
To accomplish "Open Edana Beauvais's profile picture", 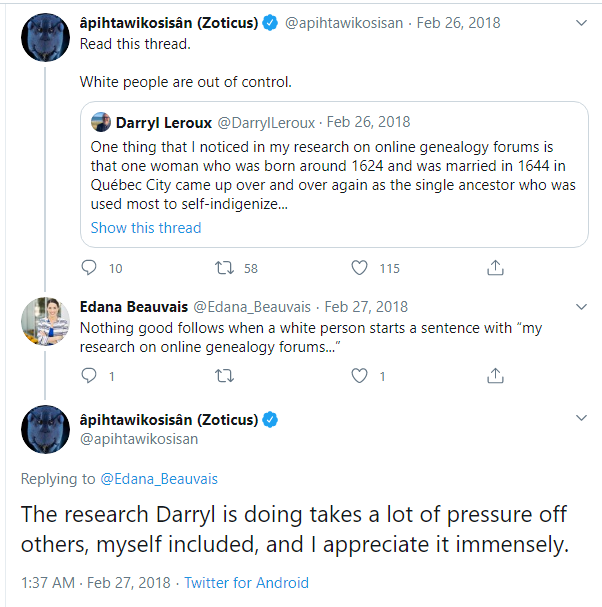I will click(x=45, y=322).
